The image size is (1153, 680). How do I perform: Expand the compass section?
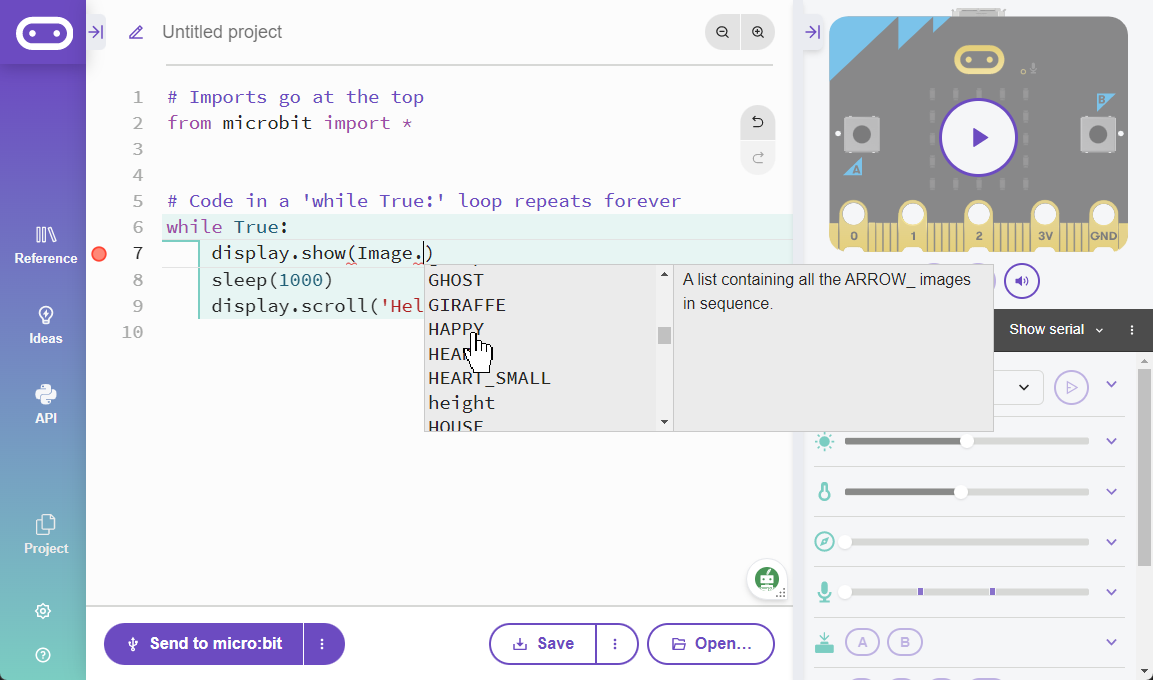pos(1112,542)
